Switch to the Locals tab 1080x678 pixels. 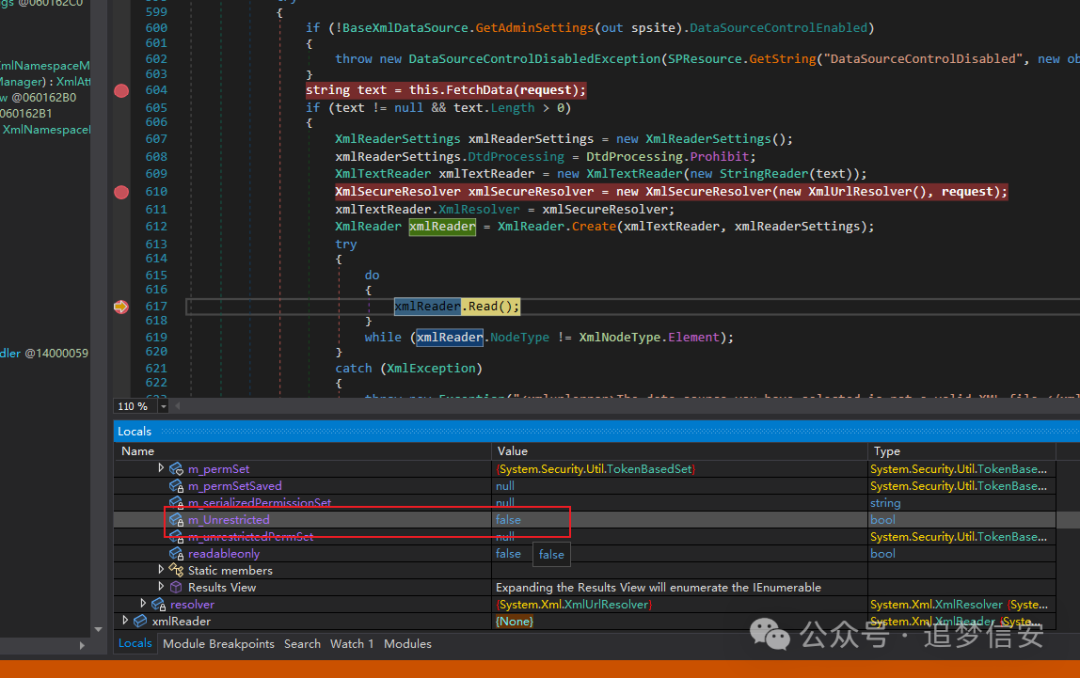[x=135, y=644]
